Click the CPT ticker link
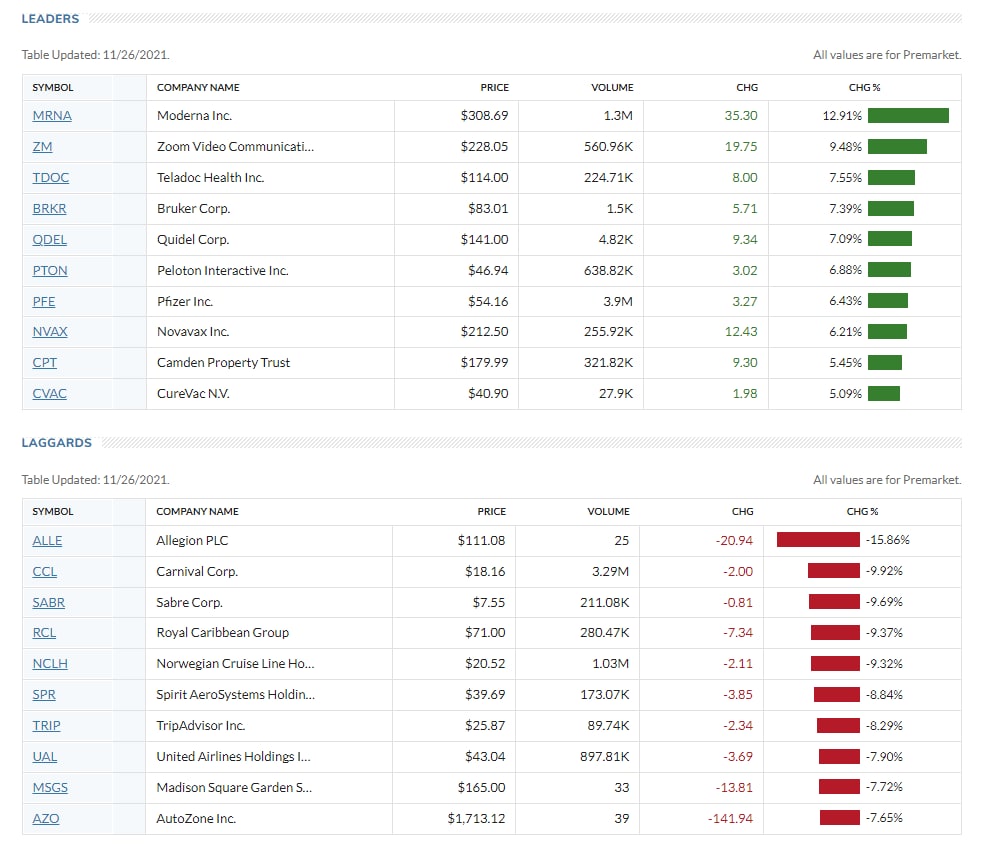Screen dimensions: 981x844 [44, 363]
